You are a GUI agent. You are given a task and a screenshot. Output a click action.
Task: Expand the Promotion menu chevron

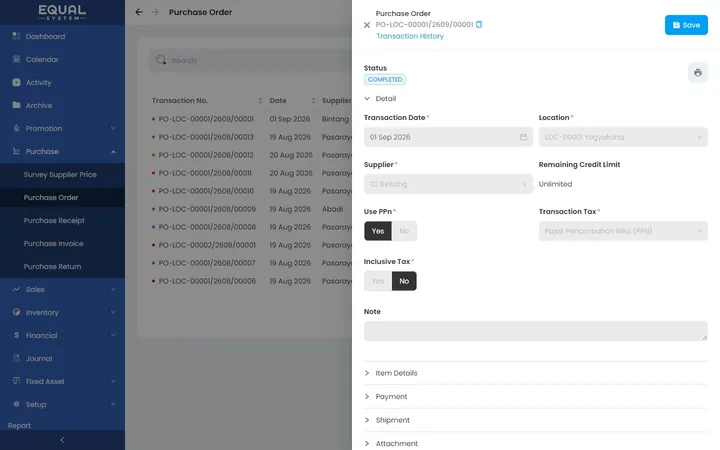(113, 128)
